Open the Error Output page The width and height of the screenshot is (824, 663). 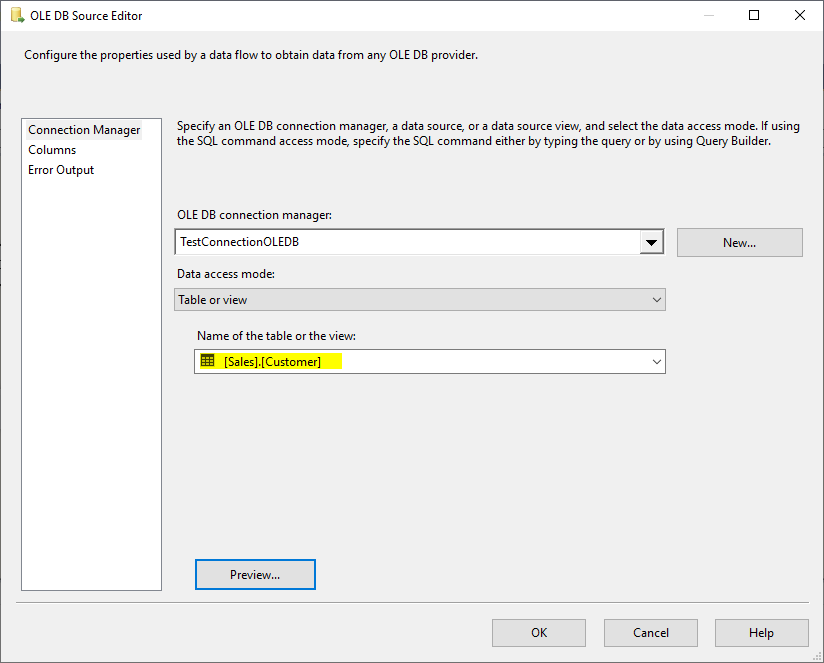[x=61, y=170]
